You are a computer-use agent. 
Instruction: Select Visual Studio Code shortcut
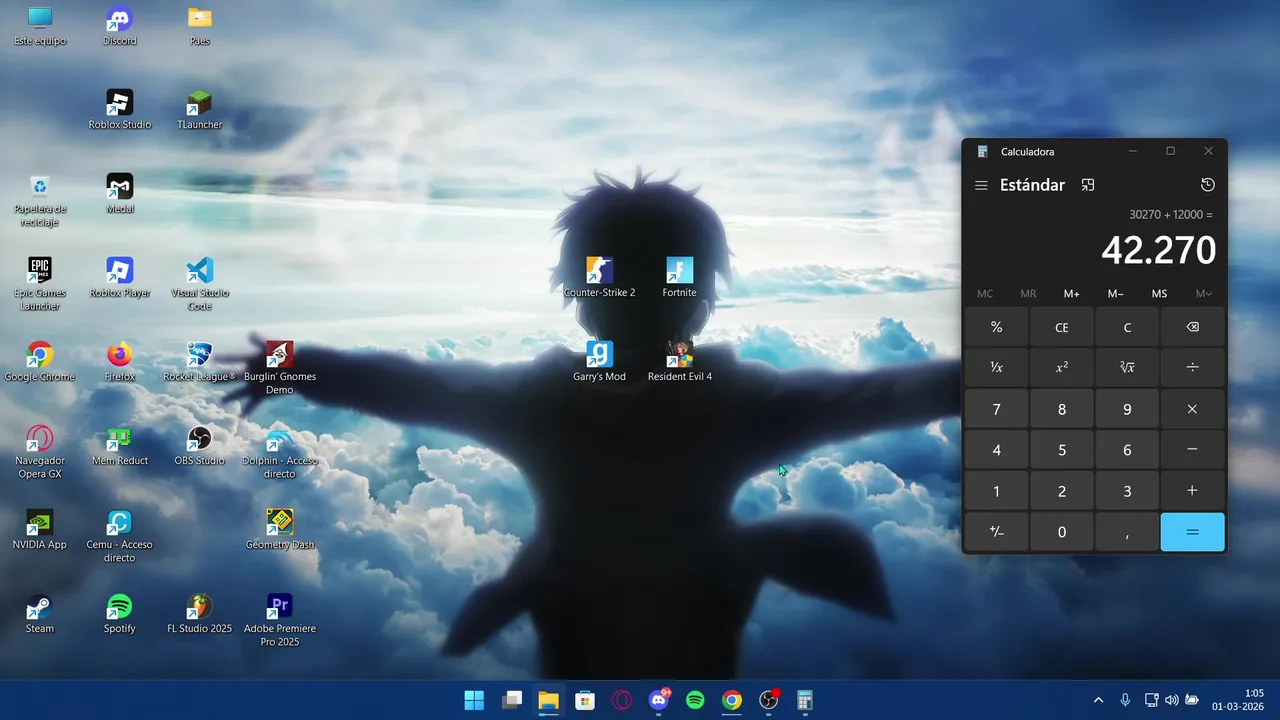tap(200, 284)
